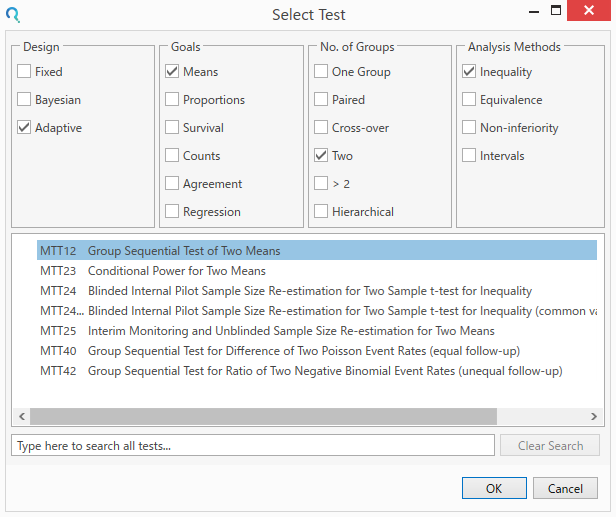Enable the Regression goal checkbox
The height and width of the screenshot is (517, 616).
coord(173,212)
